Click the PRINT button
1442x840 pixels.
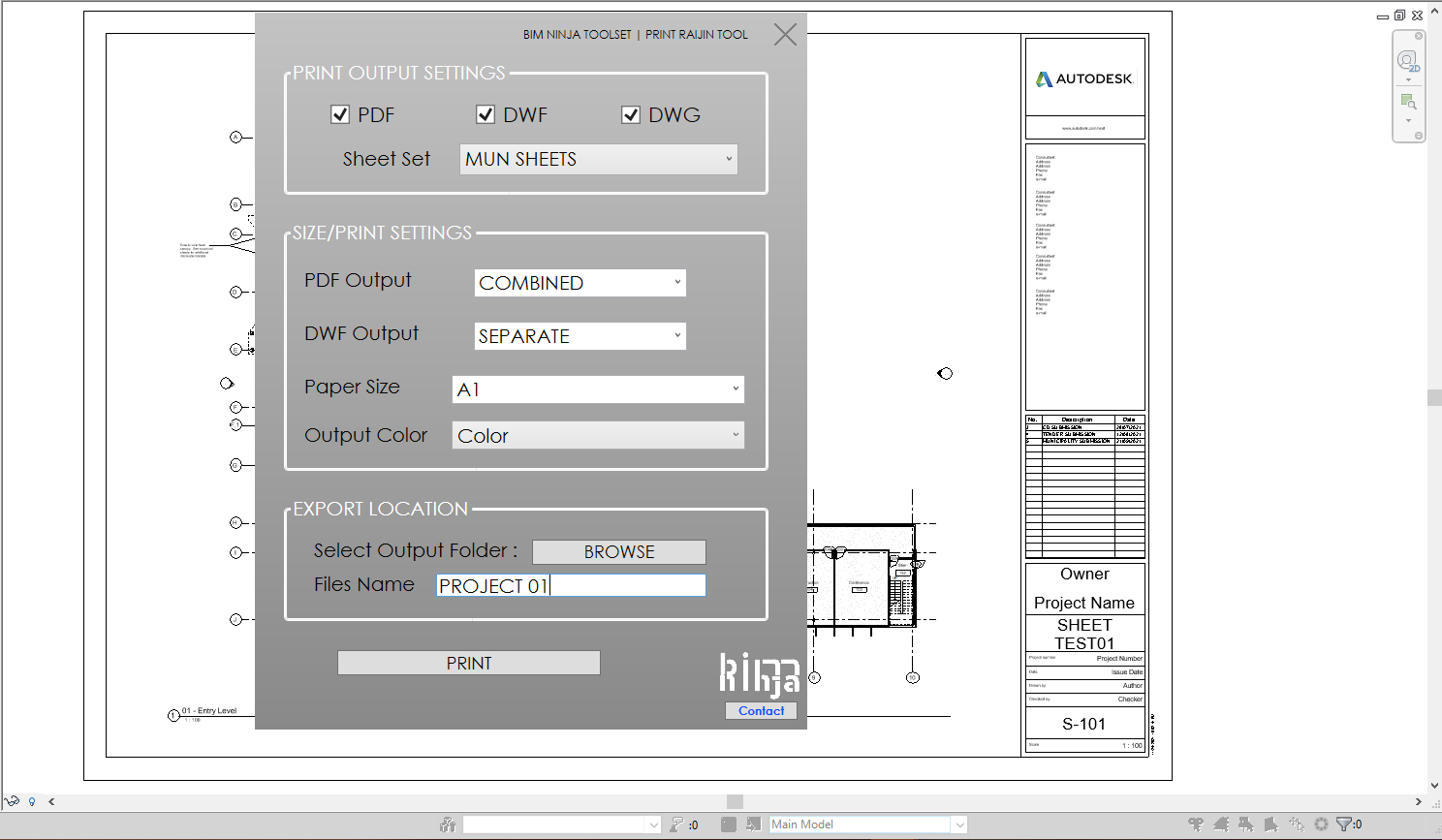coord(469,663)
